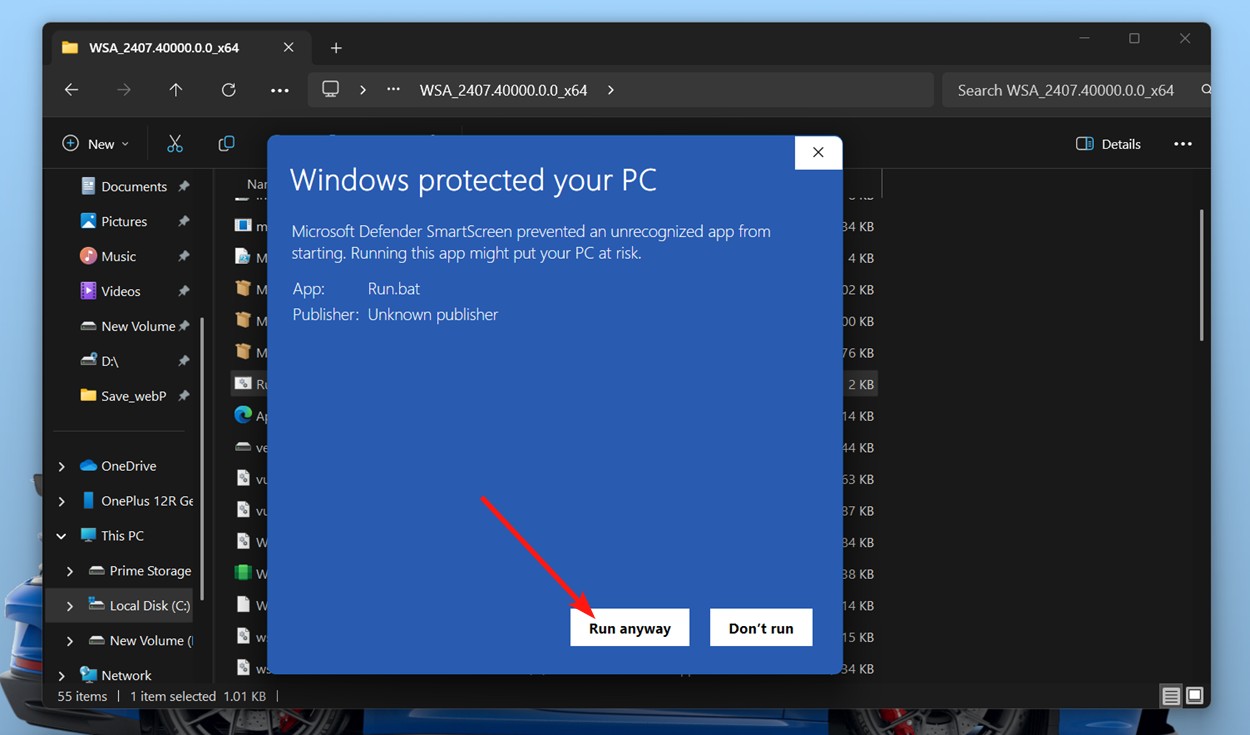Switch to the WSA_2407.40000.0.0_x64 tab
Image resolution: width=1250 pixels, height=735 pixels.
(x=165, y=47)
